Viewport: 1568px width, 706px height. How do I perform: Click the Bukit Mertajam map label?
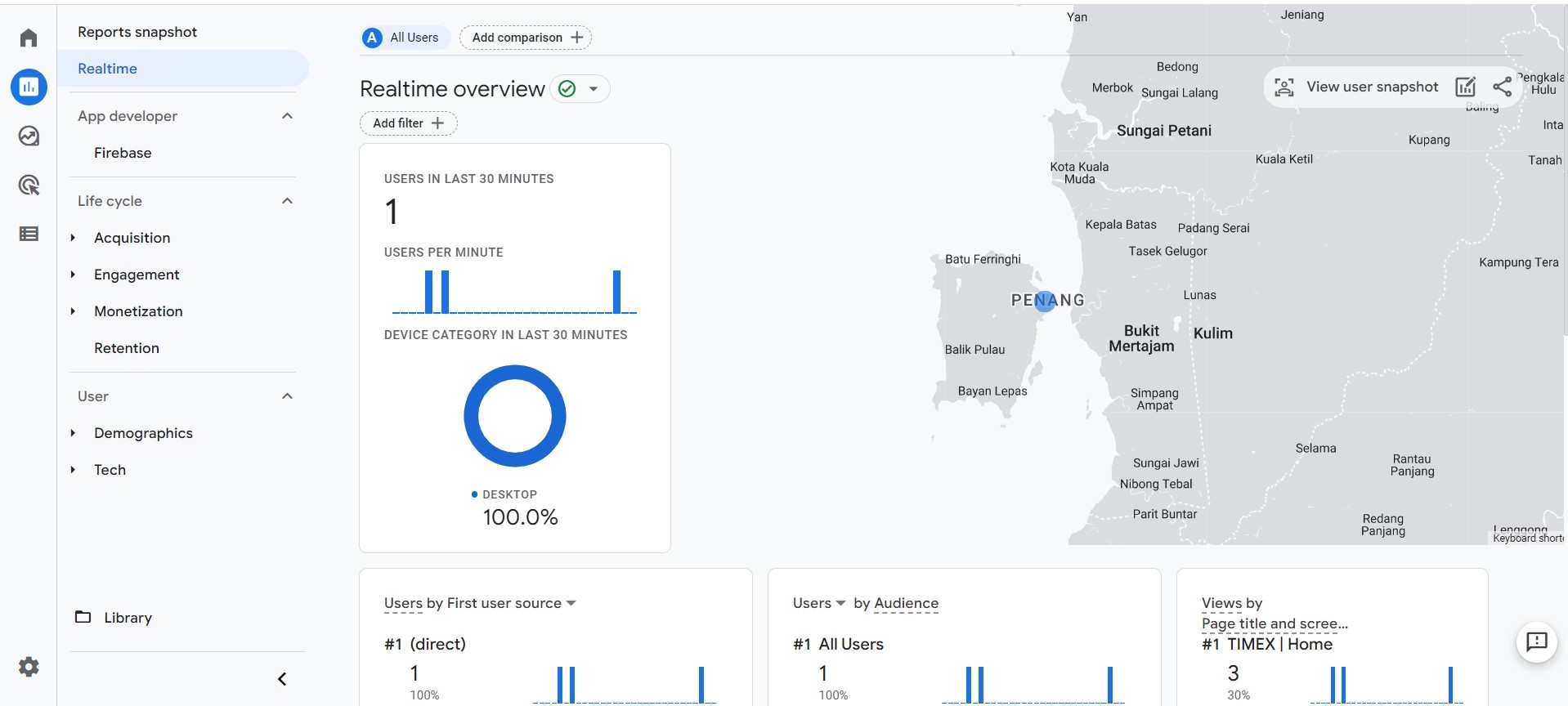(x=1141, y=338)
